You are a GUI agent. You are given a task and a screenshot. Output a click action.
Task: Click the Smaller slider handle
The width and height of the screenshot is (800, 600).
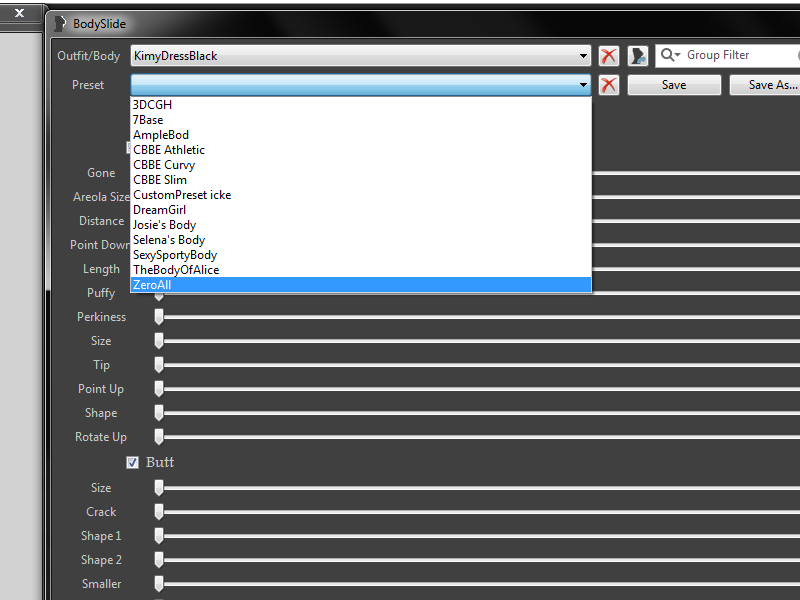point(159,584)
